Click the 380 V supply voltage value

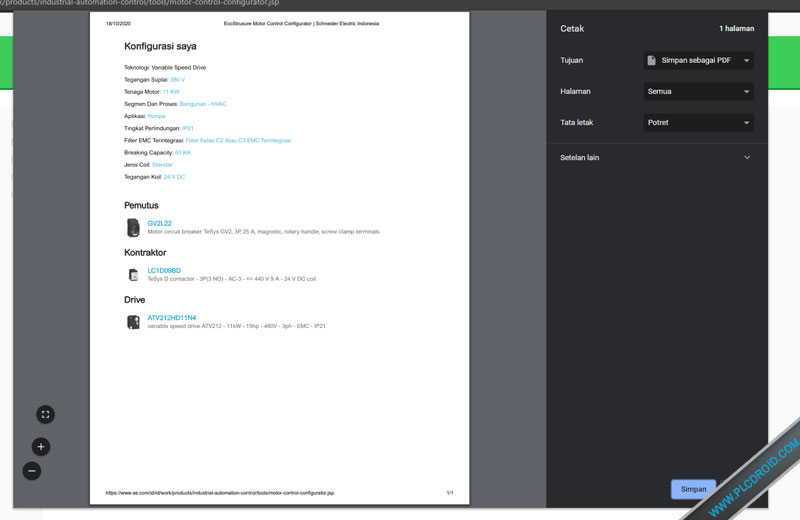click(x=178, y=80)
